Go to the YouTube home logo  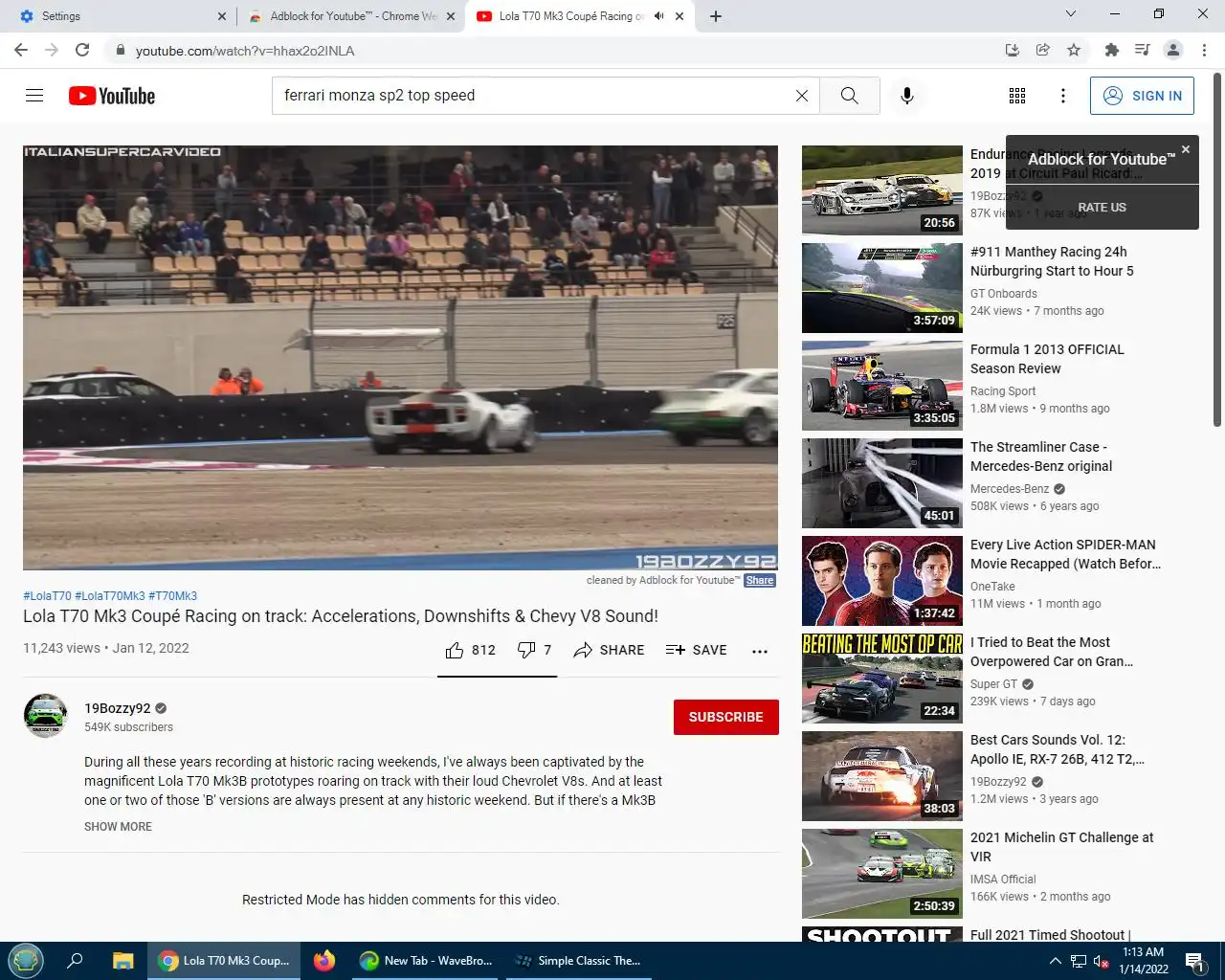coord(112,96)
